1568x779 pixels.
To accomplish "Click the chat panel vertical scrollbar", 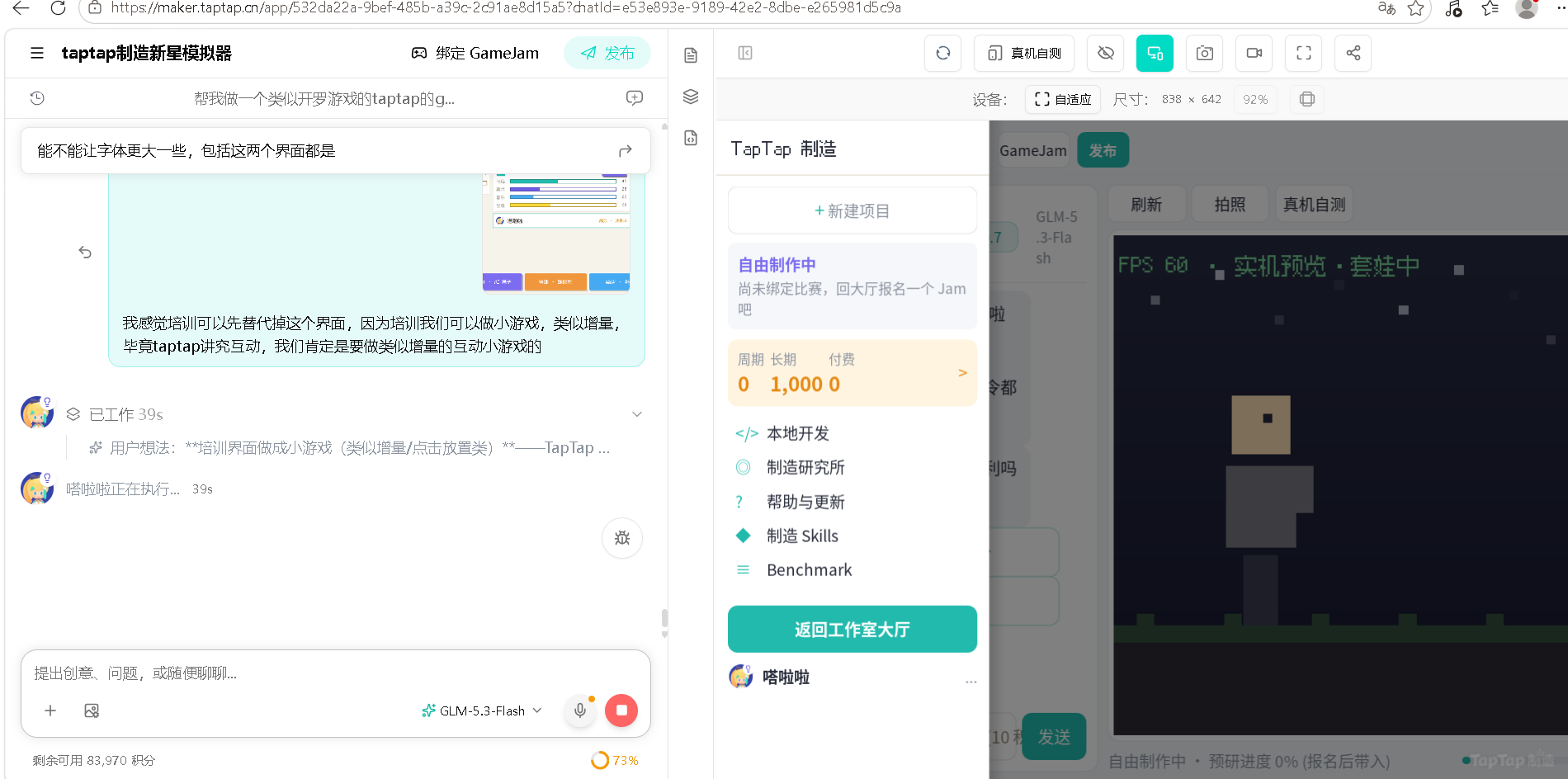I will [664, 619].
